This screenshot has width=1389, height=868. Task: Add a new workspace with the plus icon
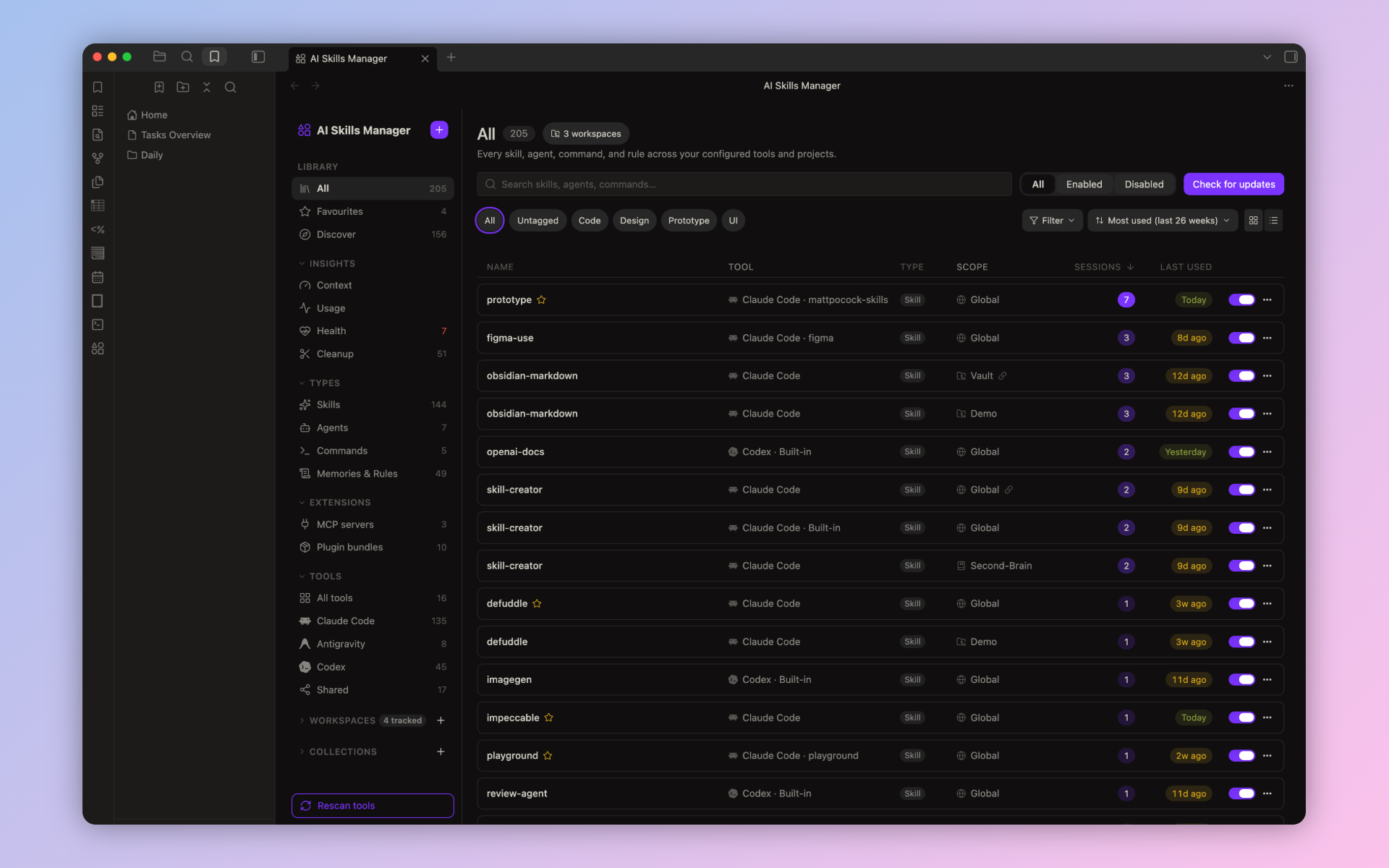441,720
